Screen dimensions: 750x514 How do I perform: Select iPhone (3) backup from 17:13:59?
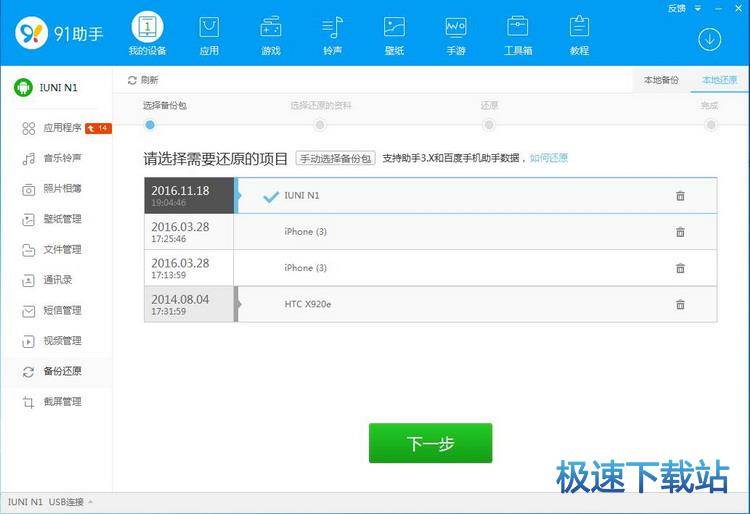(x=305, y=268)
